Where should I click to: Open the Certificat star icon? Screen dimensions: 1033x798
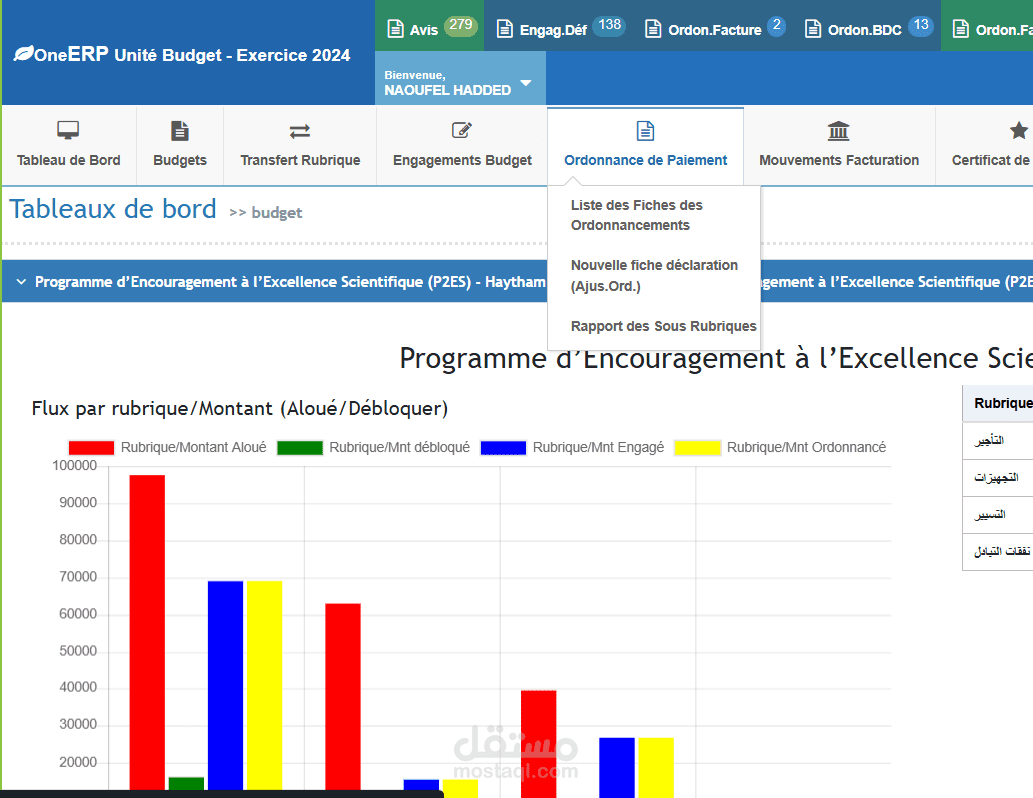pos(1018,129)
